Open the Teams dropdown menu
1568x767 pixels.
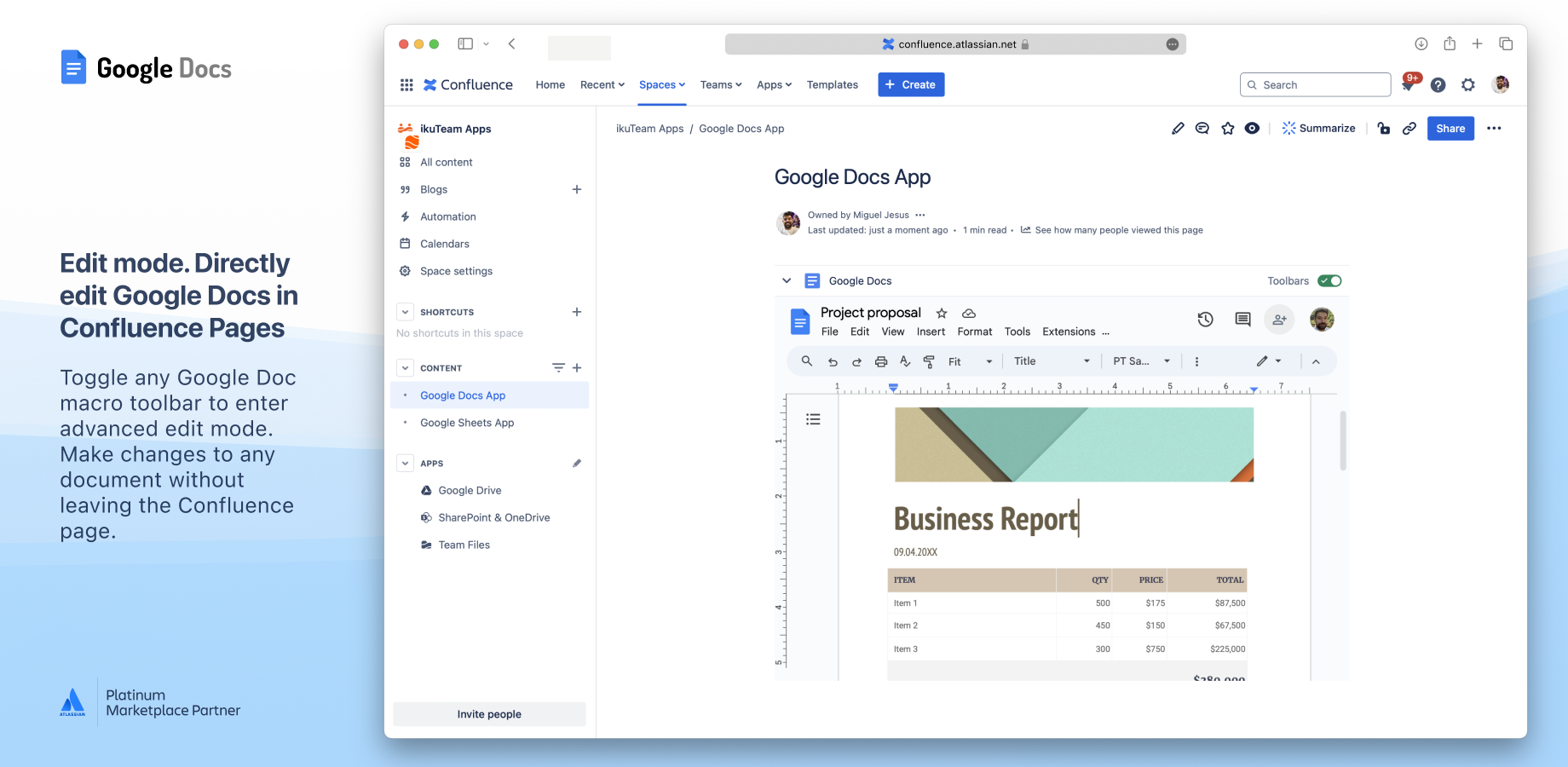721,84
